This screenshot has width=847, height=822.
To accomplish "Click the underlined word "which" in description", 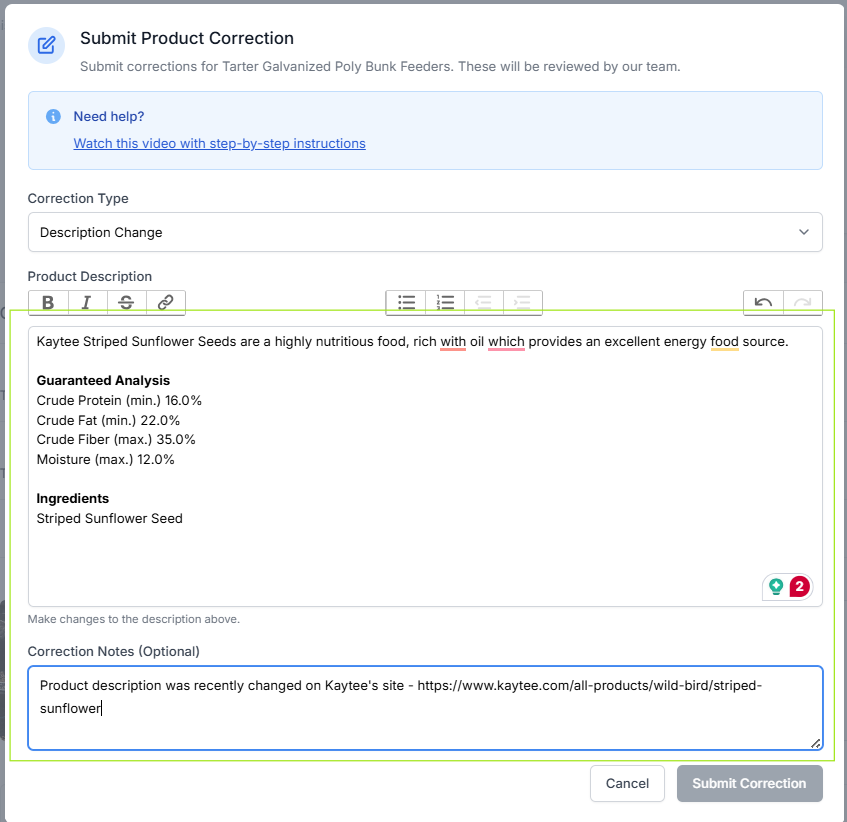I will 506,342.
